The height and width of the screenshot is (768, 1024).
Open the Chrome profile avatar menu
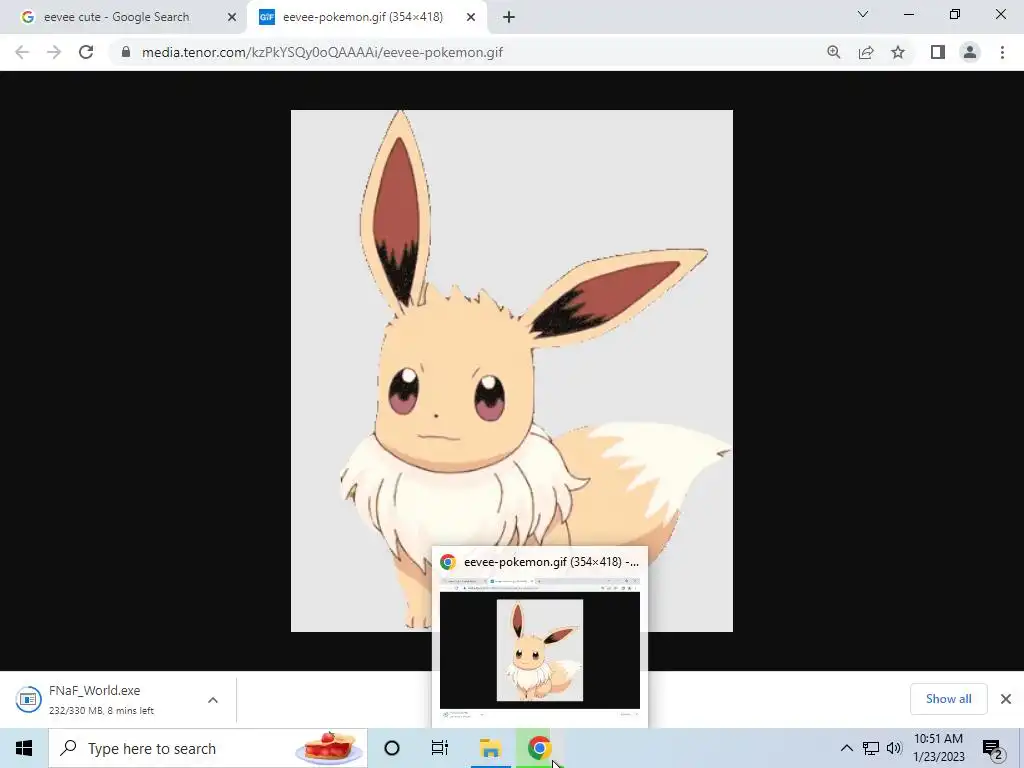point(970,52)
